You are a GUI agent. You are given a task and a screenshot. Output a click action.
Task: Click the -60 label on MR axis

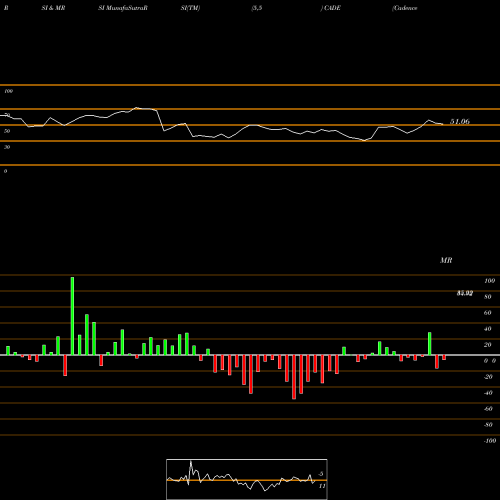click(488, 409)
